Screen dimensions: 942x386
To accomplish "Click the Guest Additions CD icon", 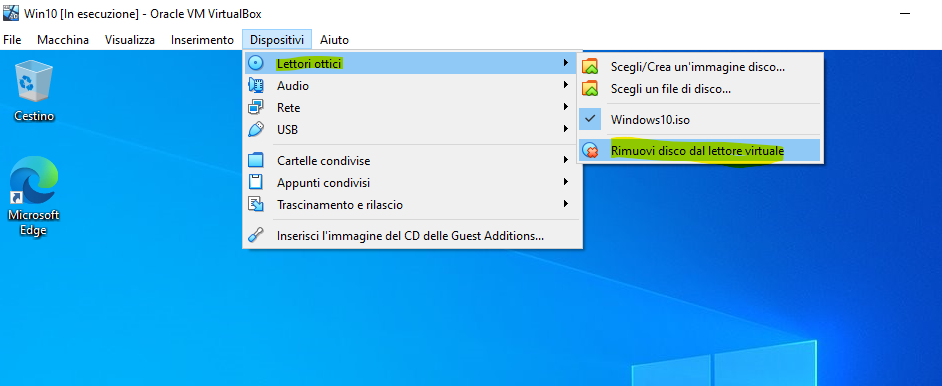I will pos(256,236).
